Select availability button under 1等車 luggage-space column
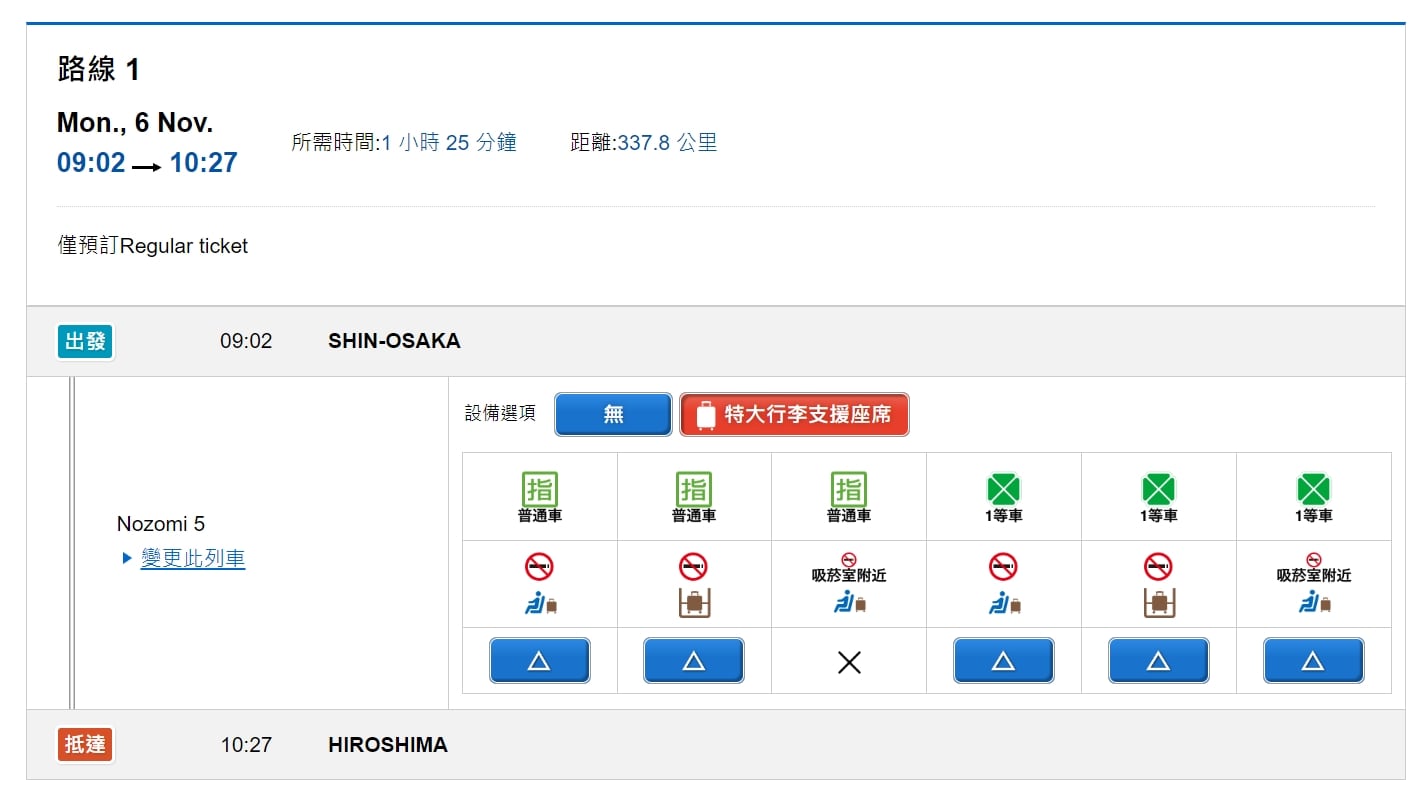This screenshot has width=1412, height=790. (1158, 661)
